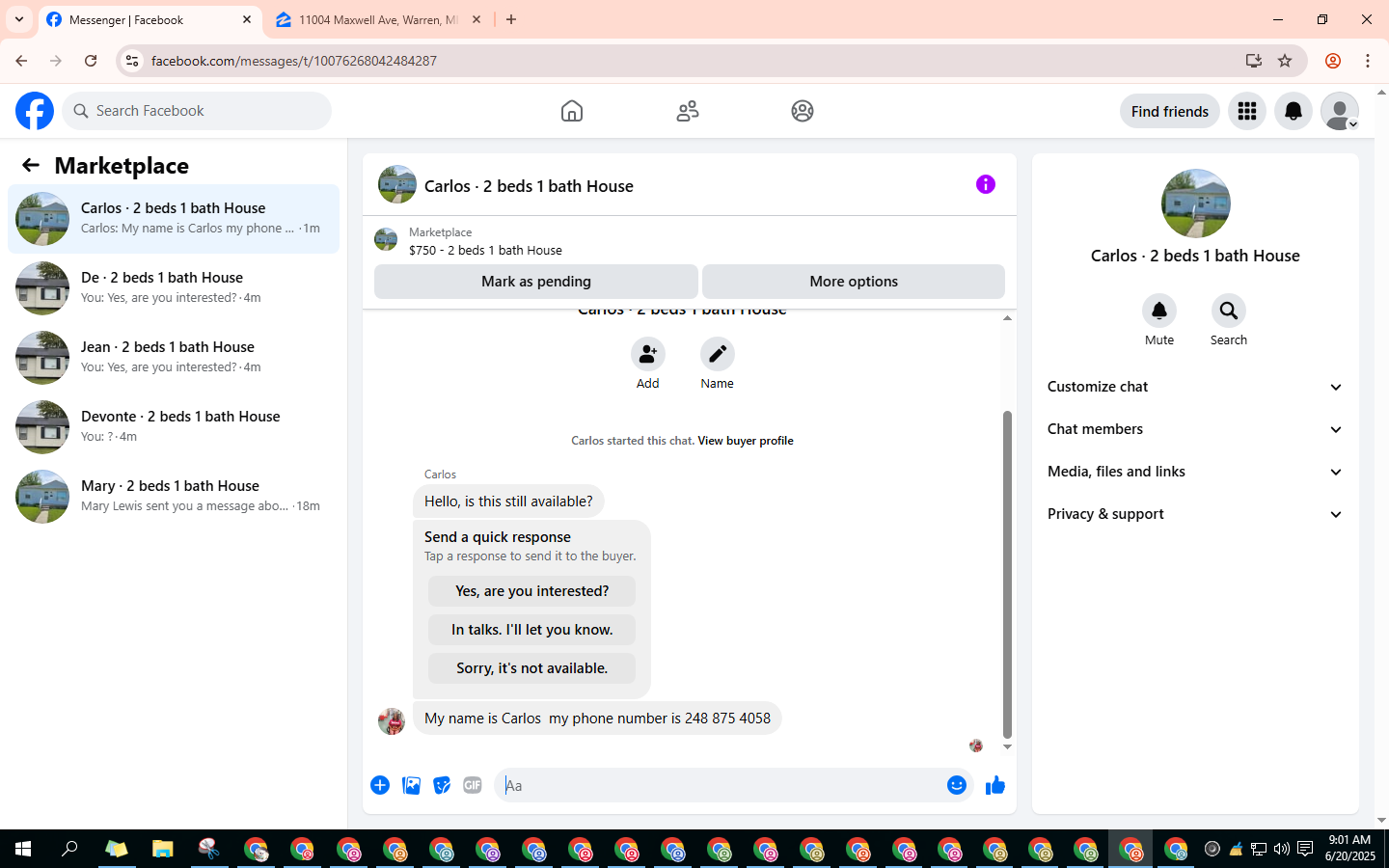The height and width of the screenshot is (868, 1389).
Task: Send 'Sorry, it's not available.' response
Action: pyautogui.click(x=531, y=668)
